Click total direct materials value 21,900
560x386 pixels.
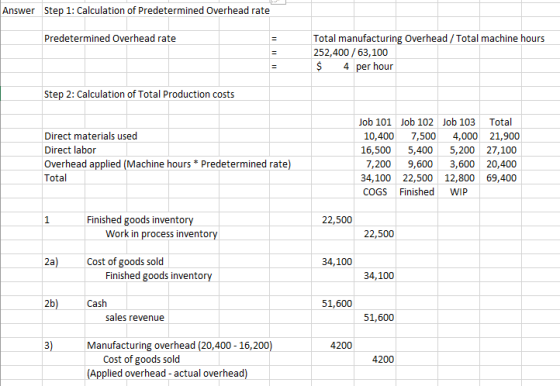tap(504, 136)
